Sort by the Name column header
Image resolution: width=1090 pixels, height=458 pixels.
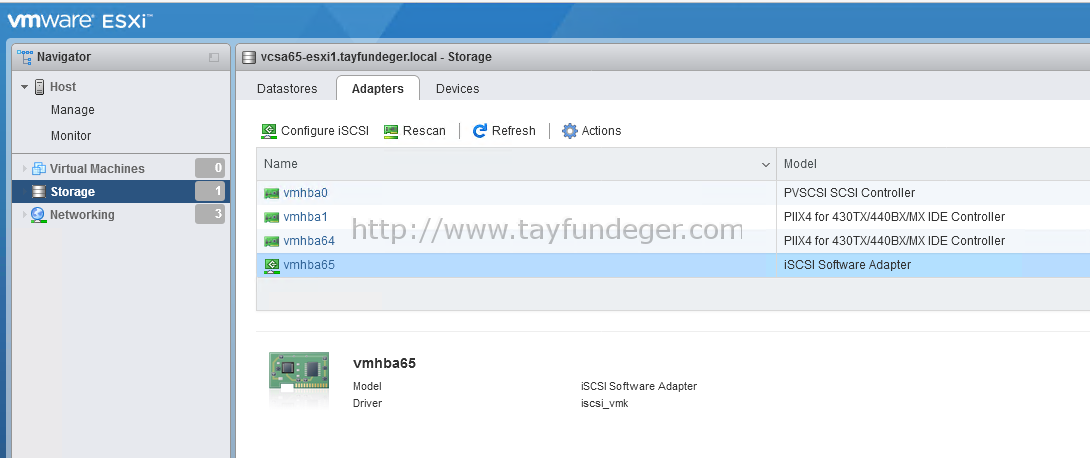pos(516,164)
